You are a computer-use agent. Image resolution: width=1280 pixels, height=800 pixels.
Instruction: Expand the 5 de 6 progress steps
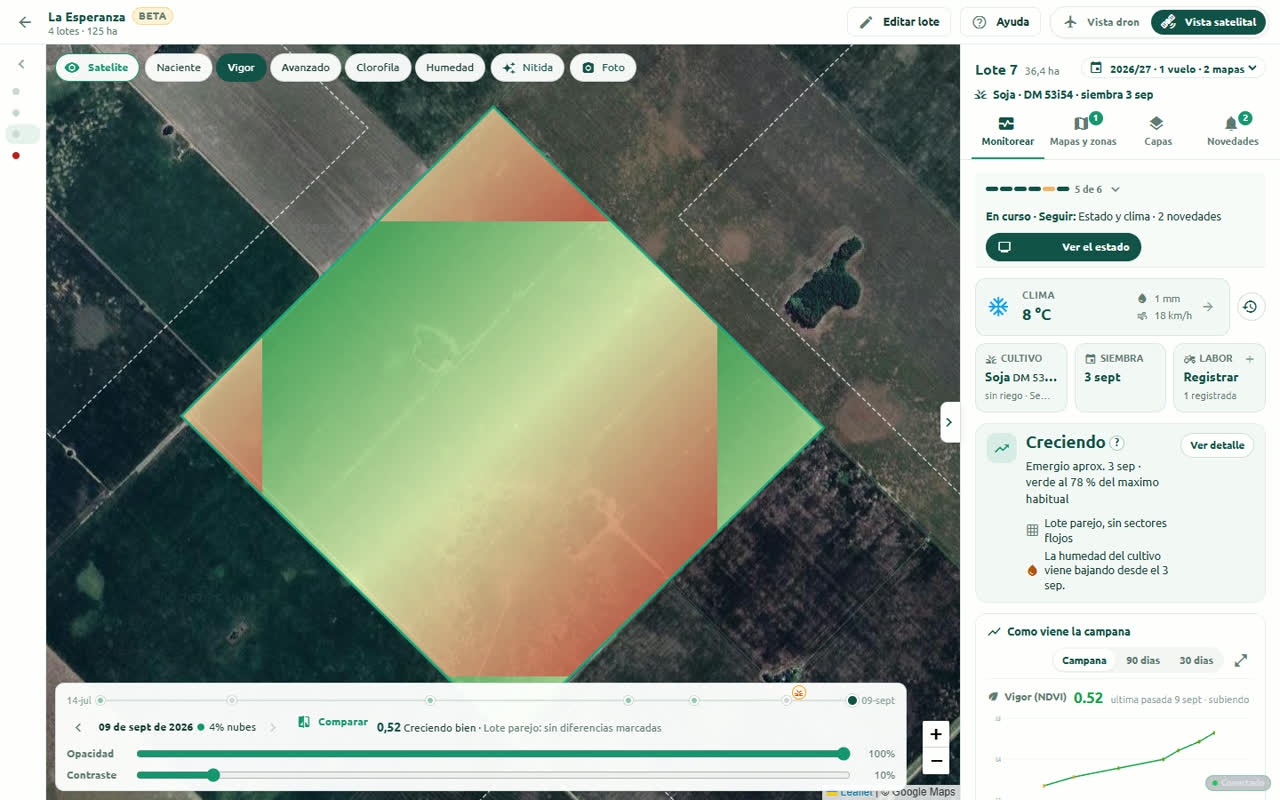click(x=1115, y=189)
